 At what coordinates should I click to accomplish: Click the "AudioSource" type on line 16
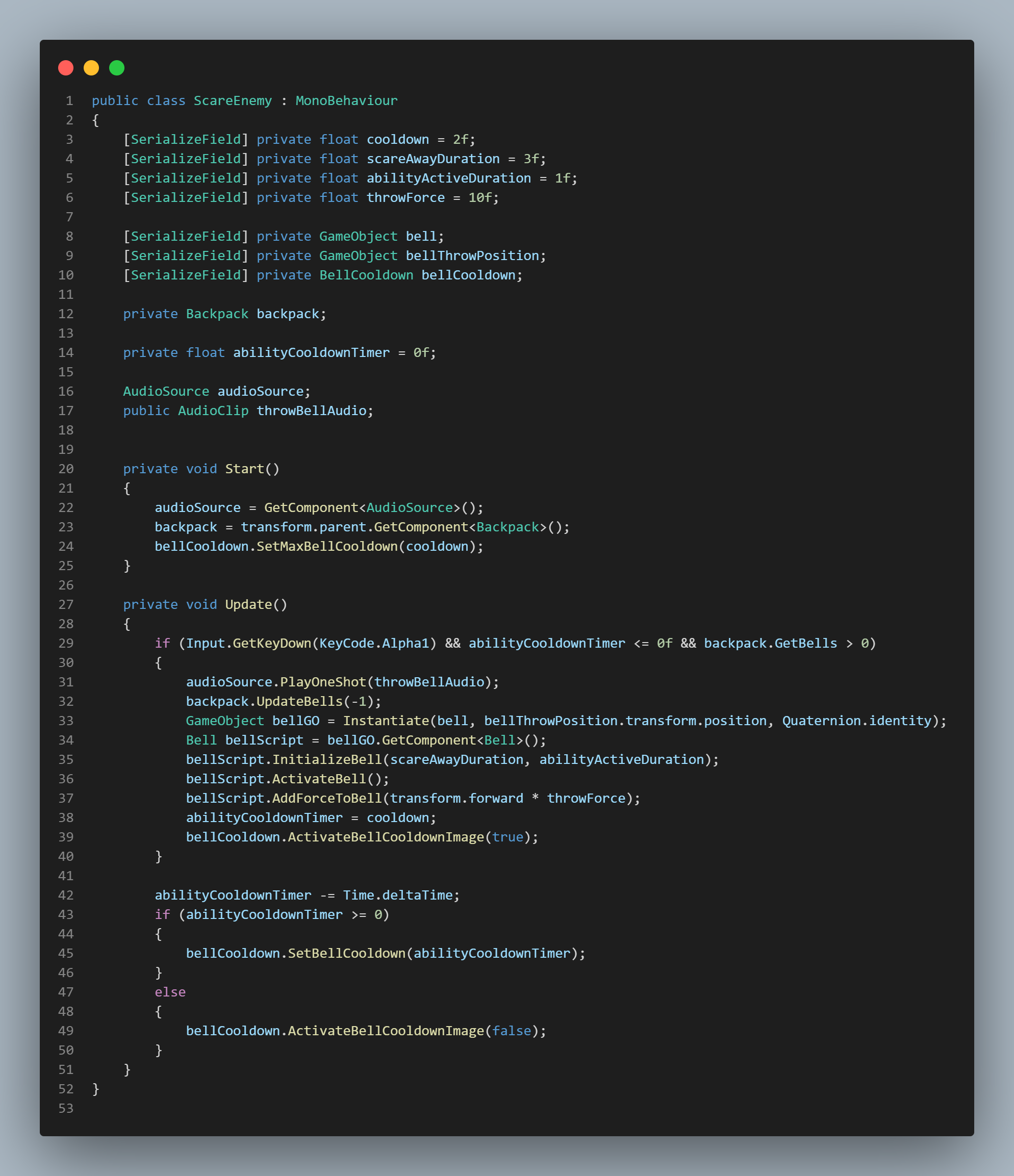[x=166, y=392]
